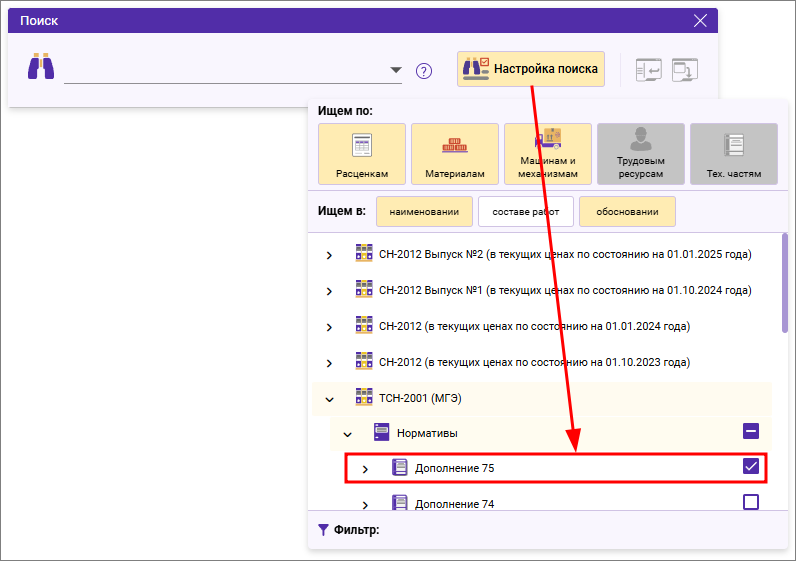
Task: Click the rightmost window icon in search bar
Action: tap(685, 70)
